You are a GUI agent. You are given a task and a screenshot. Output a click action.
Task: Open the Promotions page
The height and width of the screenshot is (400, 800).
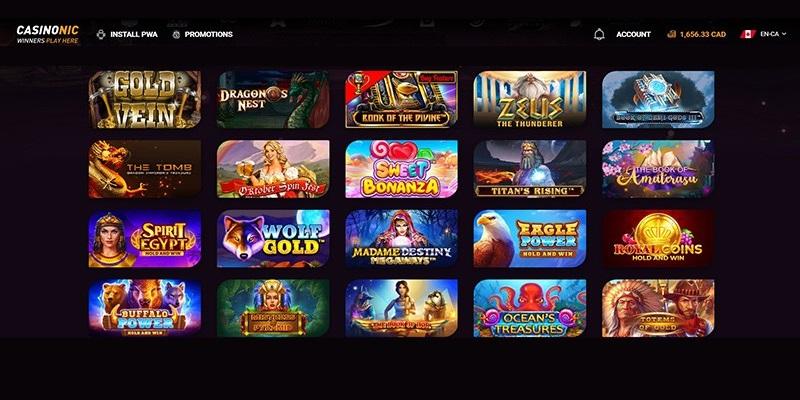point(208,34)
